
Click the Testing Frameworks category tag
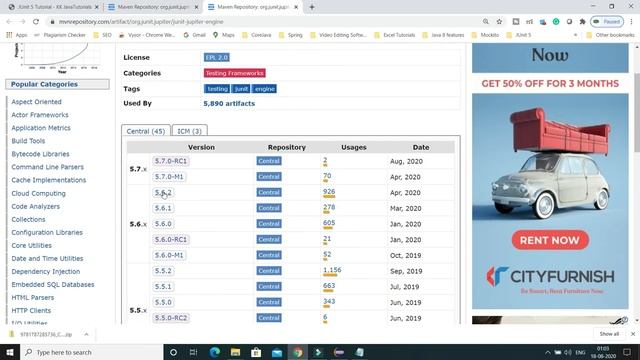point(235,73)
